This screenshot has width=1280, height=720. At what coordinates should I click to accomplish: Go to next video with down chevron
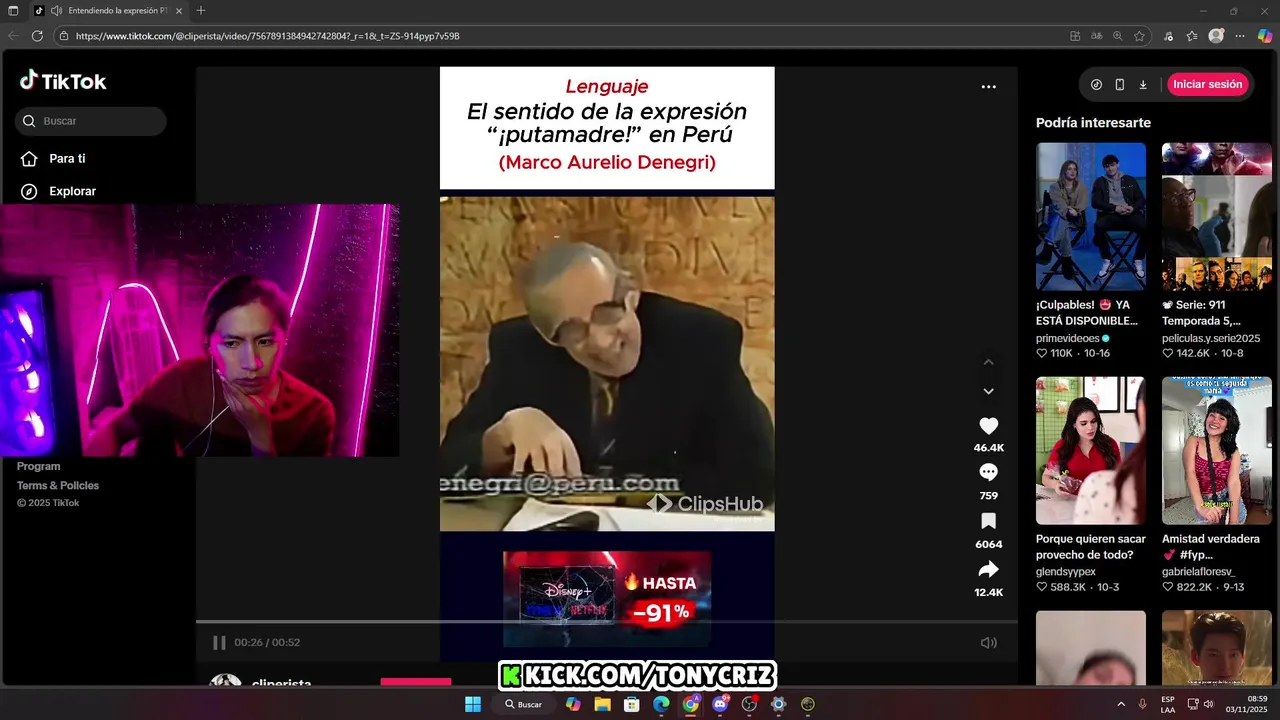point(988,391)
